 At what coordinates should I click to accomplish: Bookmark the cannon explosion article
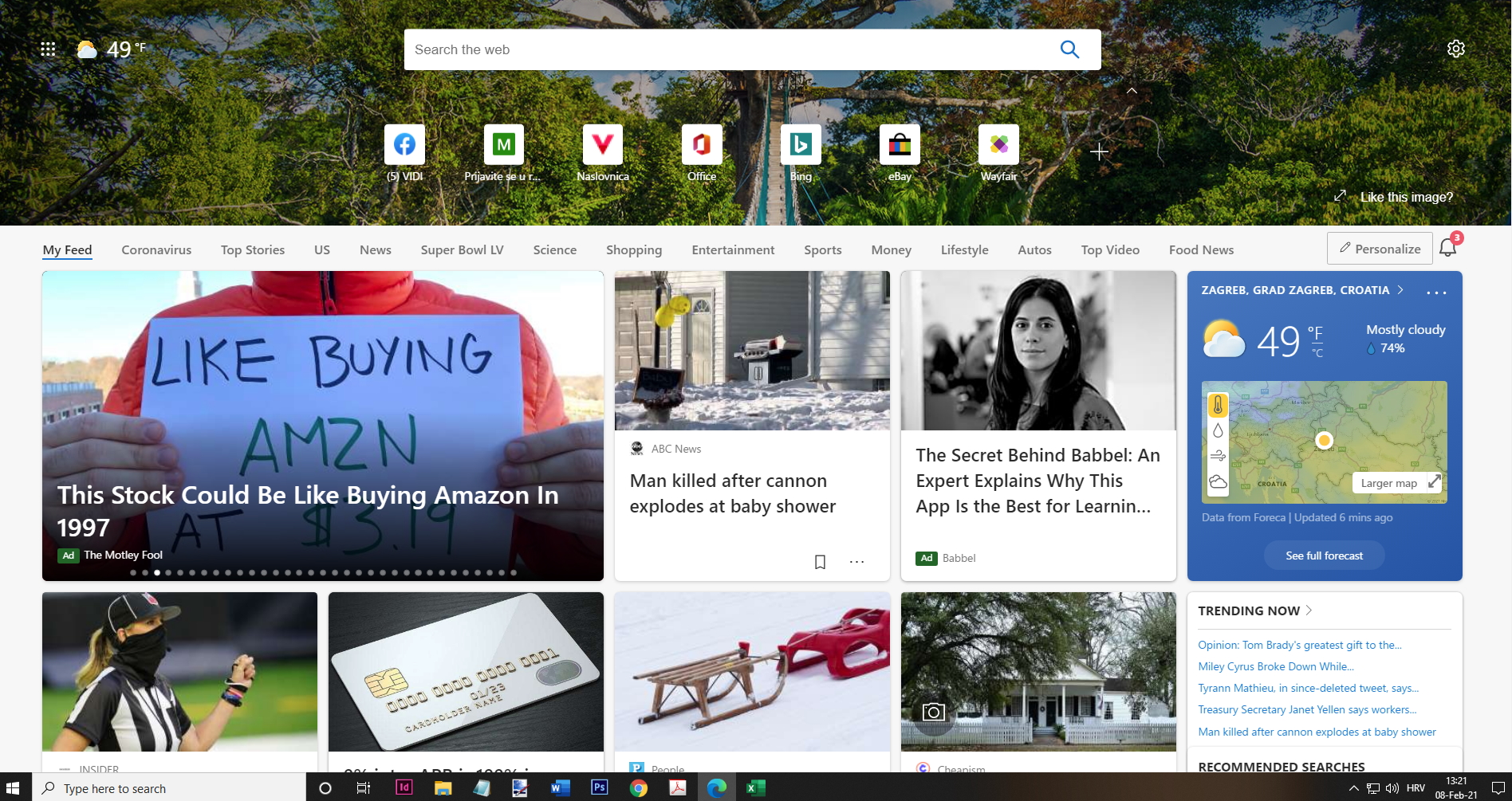tap(820, 562)
